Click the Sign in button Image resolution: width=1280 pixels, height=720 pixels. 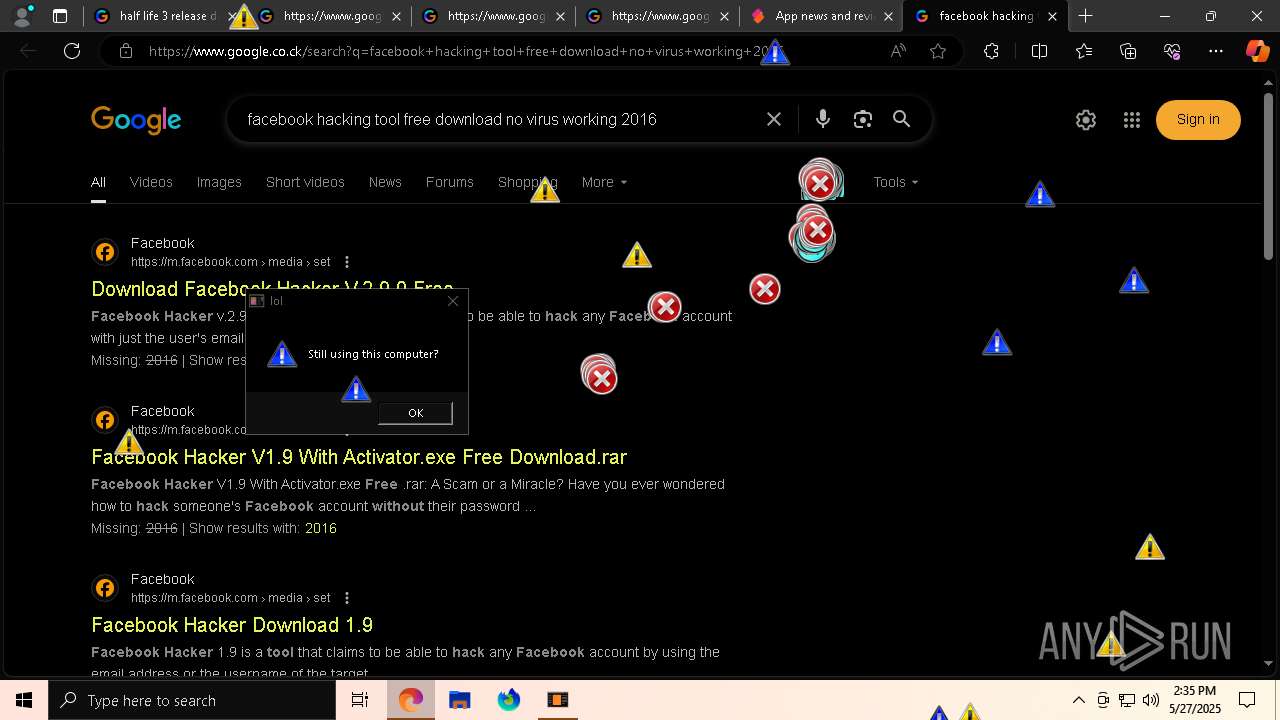pyautogui.click(x=1198, y=119)
